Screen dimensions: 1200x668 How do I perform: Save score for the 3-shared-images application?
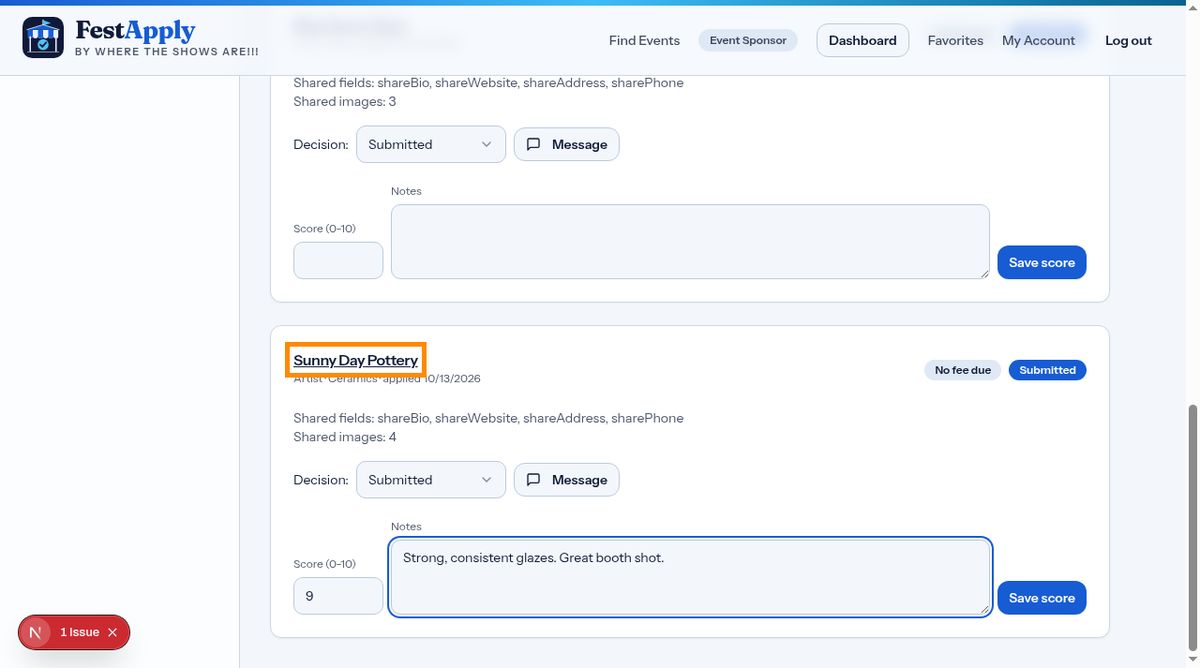point(1041,262)
